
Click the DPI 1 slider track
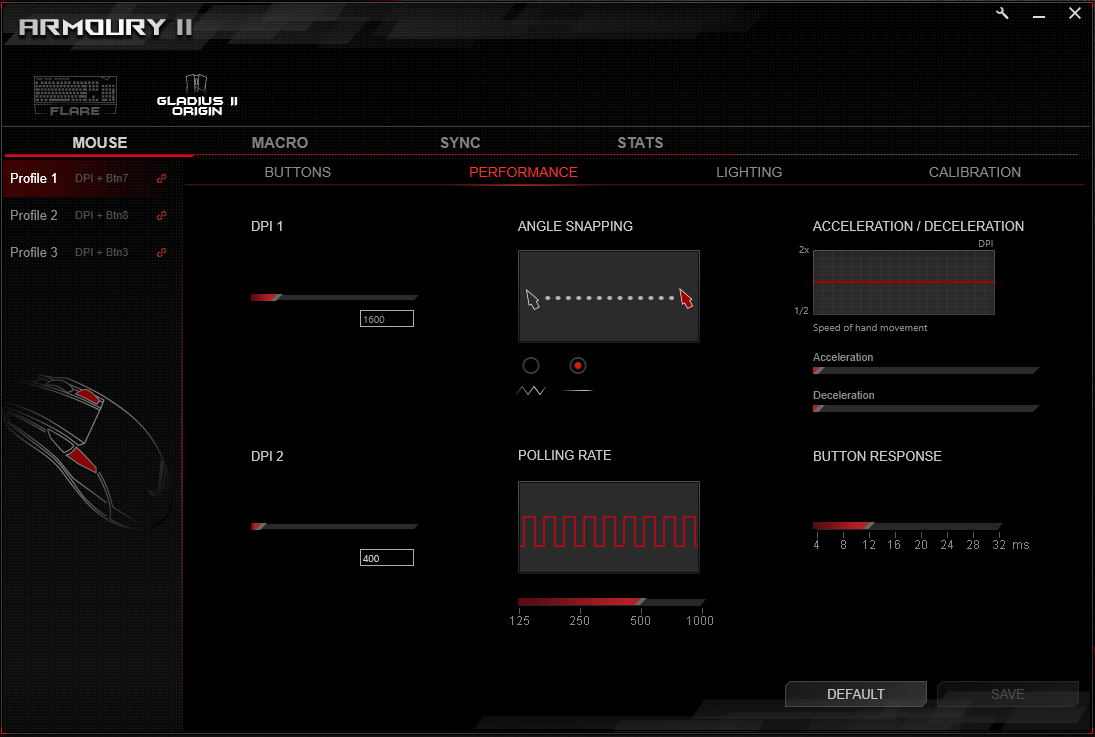335,298
